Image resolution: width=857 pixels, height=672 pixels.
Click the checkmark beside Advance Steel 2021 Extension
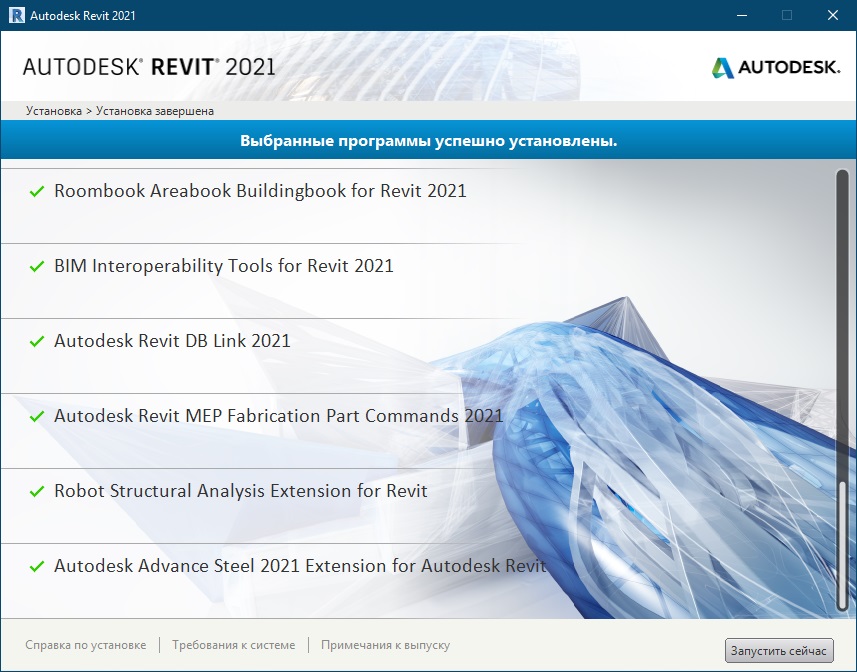coord(37,566)
